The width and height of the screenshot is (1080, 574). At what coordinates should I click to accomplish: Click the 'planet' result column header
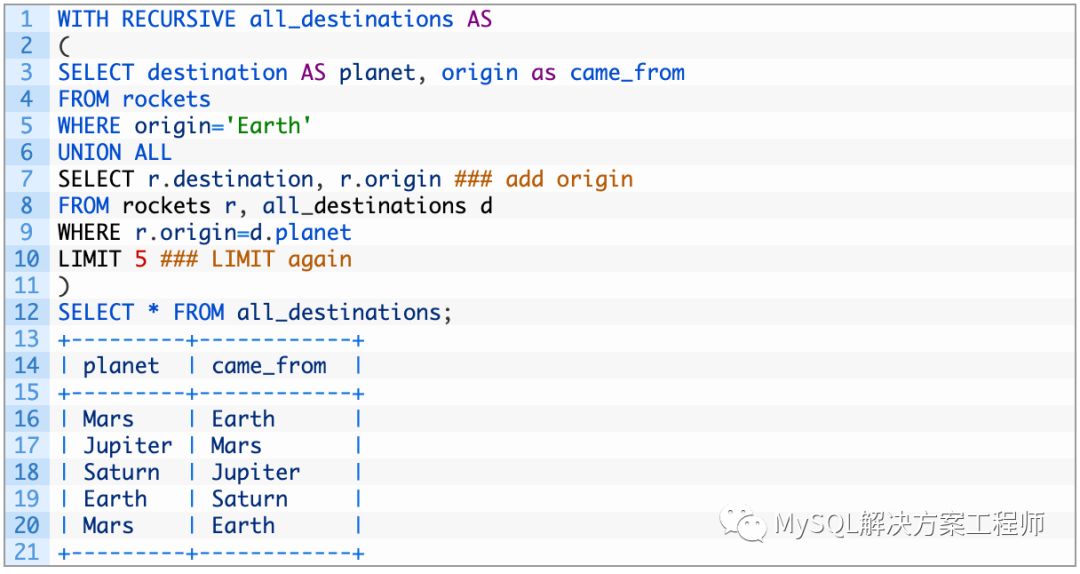[x=121, y=366]
